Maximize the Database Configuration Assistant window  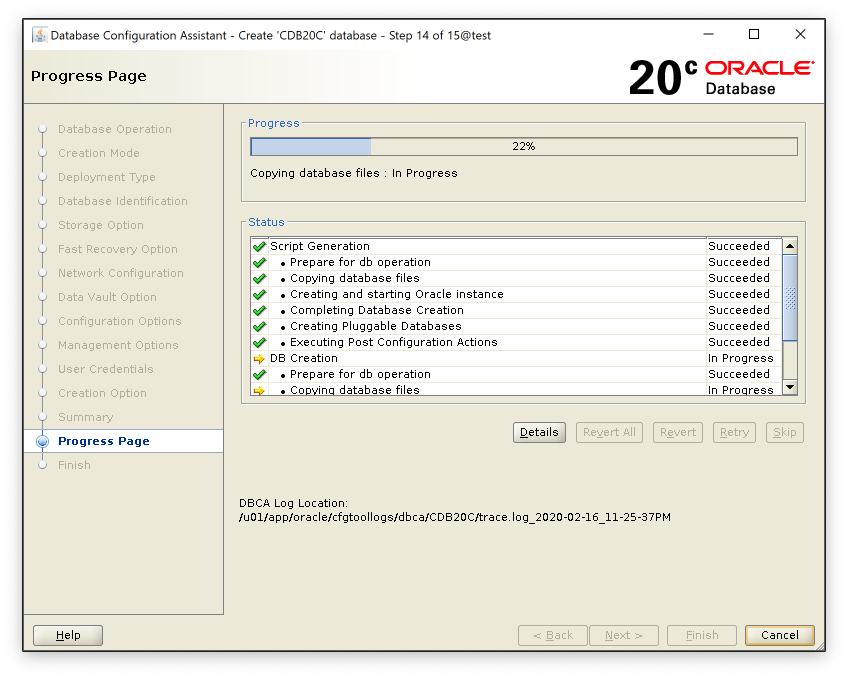(754, 35)
